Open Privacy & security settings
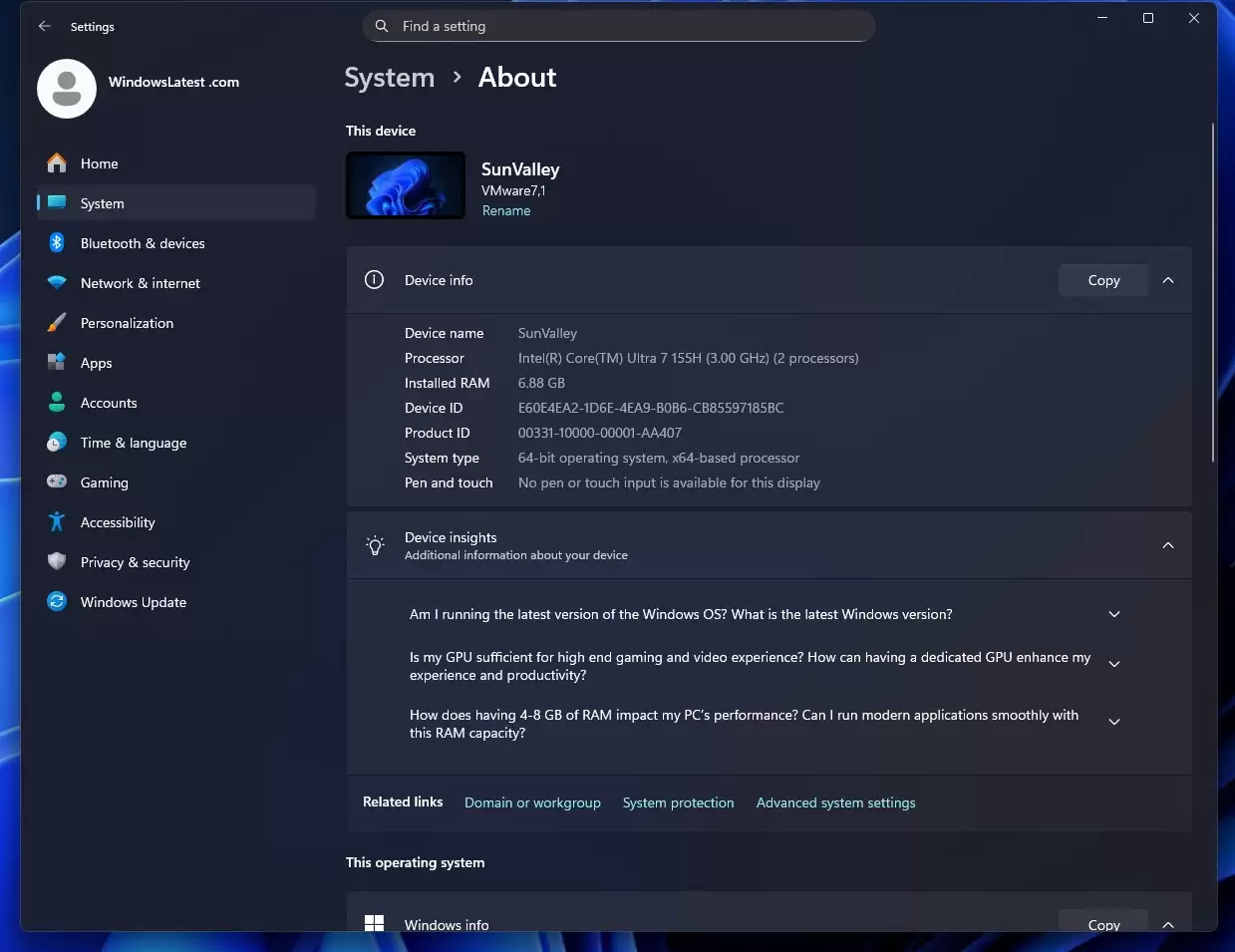1235x952 pixels. [135, 562]
